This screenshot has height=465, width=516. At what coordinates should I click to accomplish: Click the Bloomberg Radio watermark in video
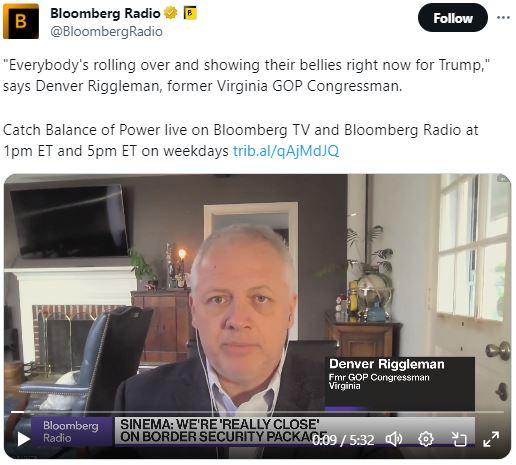[71, 431]
